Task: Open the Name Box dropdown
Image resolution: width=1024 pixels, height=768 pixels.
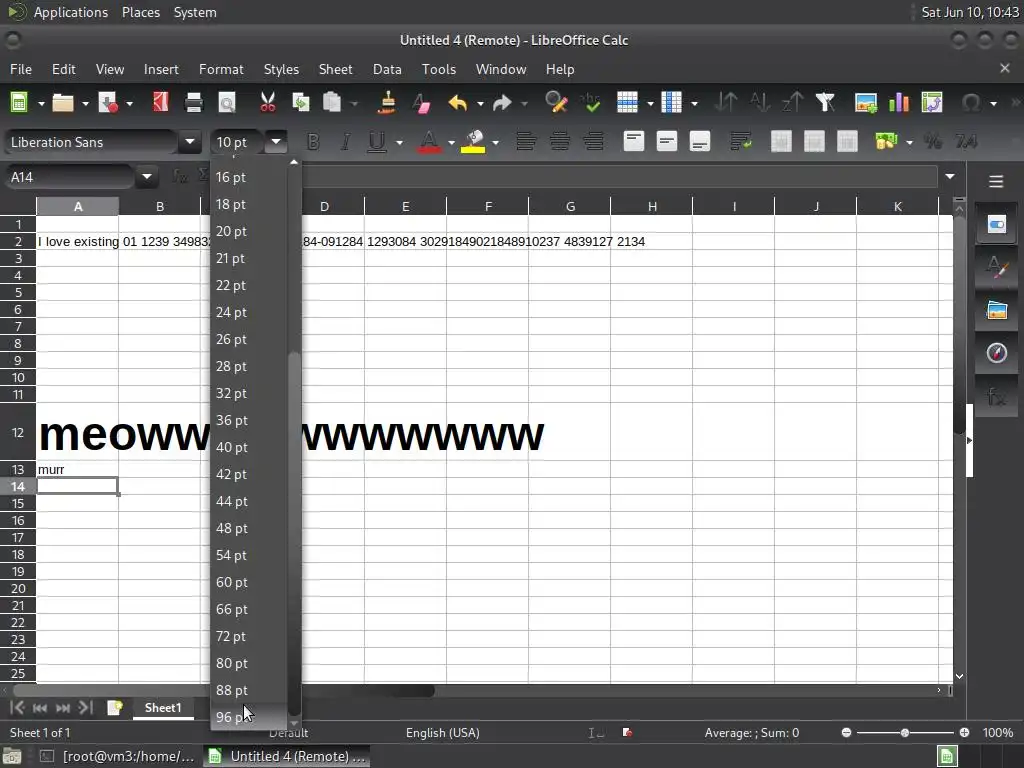Action: coord(147,177)
